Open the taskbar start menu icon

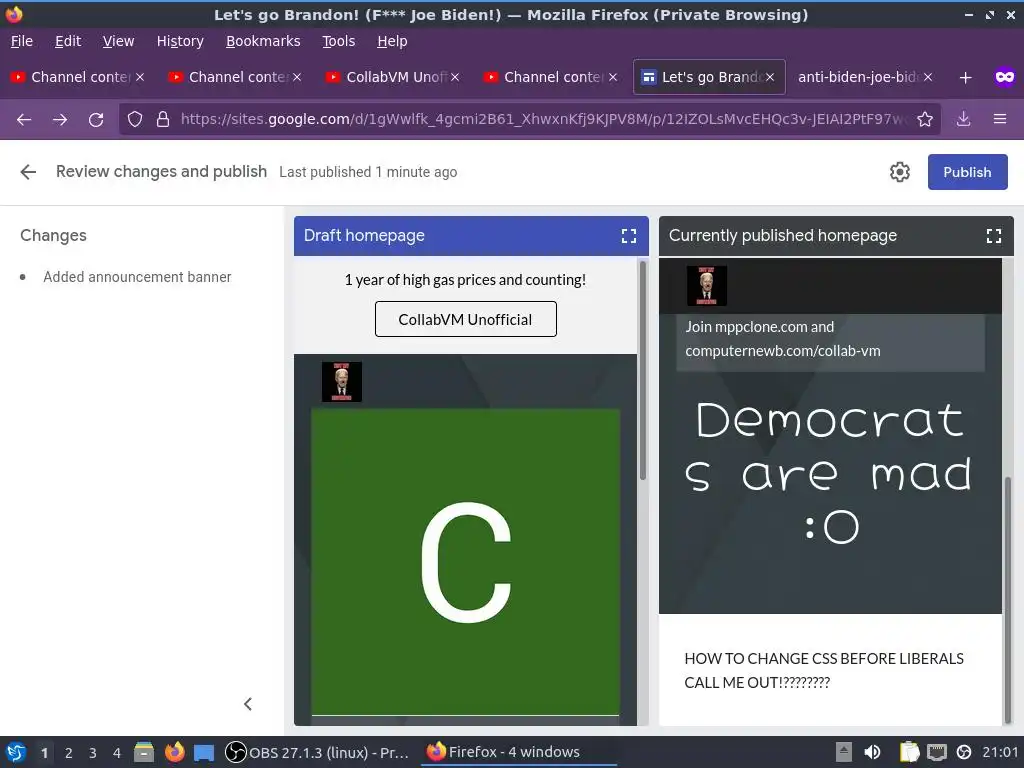(x=16, y=752)
